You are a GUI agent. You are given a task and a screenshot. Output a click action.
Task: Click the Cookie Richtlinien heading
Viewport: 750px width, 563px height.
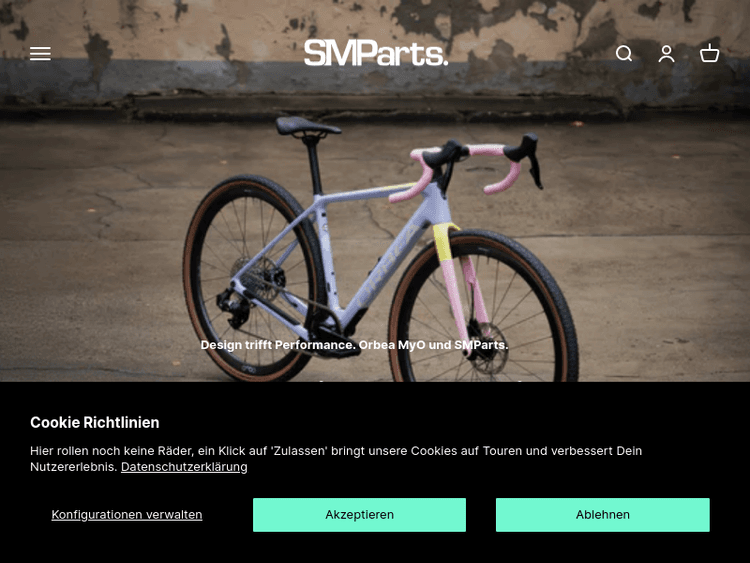[95, 422]
